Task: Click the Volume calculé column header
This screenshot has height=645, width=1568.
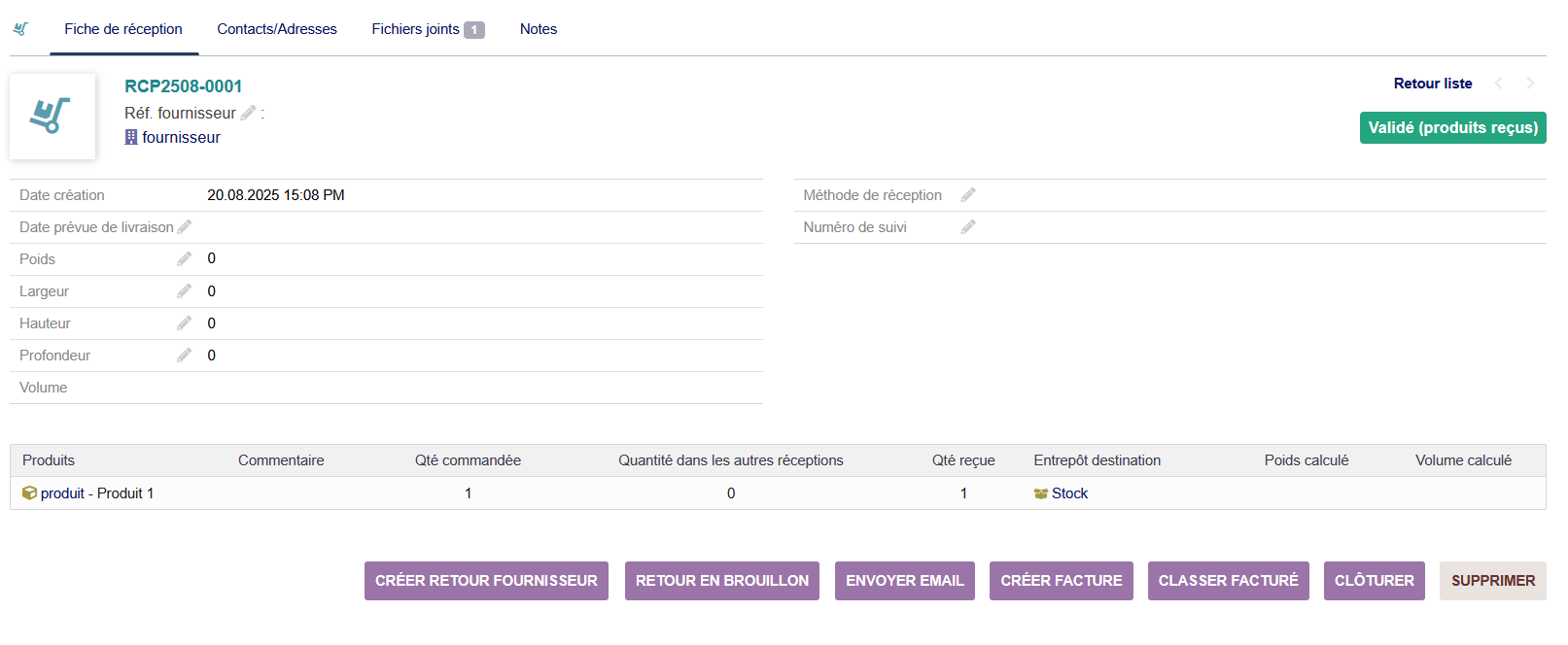Action: click(1463, 460)
